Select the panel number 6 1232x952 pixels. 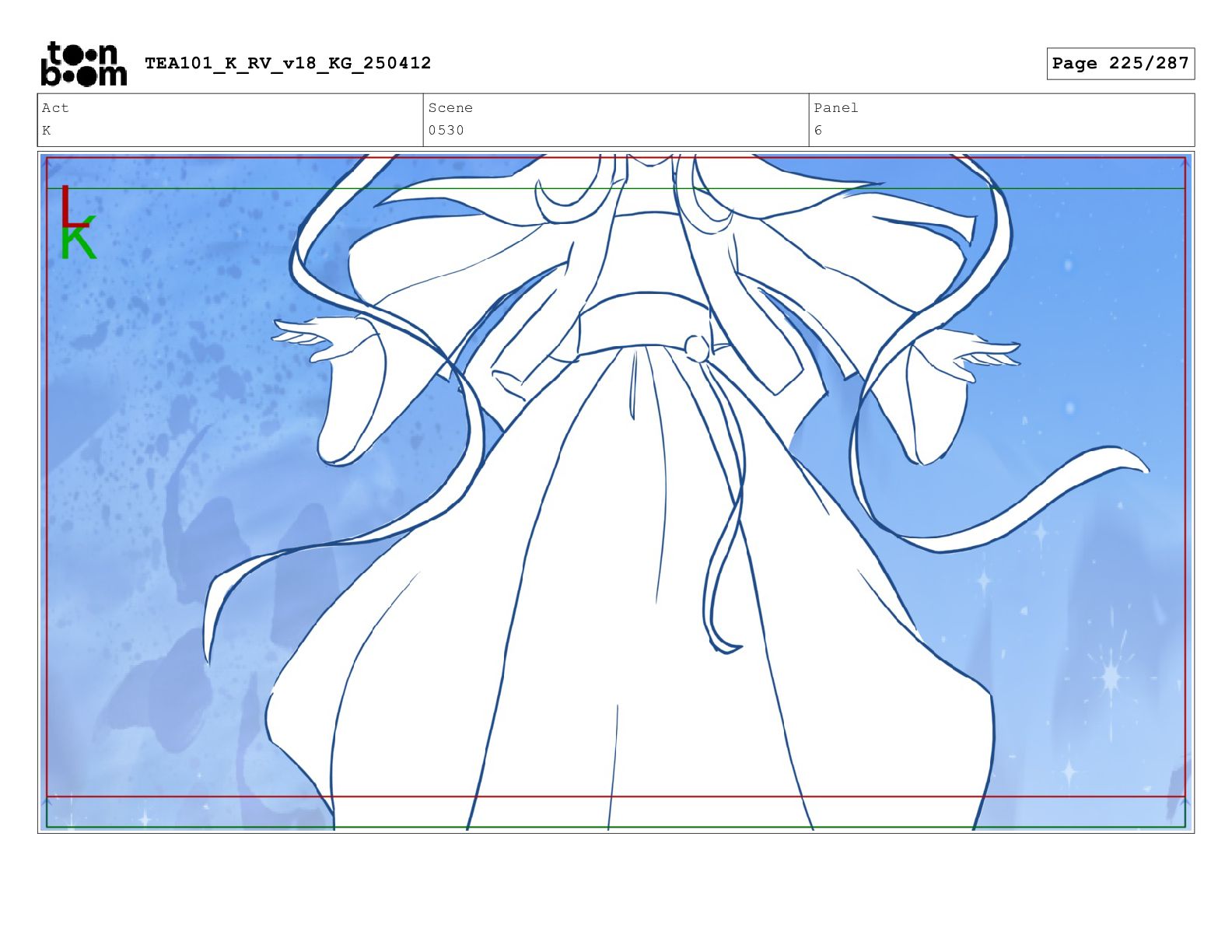click(818, 130)
